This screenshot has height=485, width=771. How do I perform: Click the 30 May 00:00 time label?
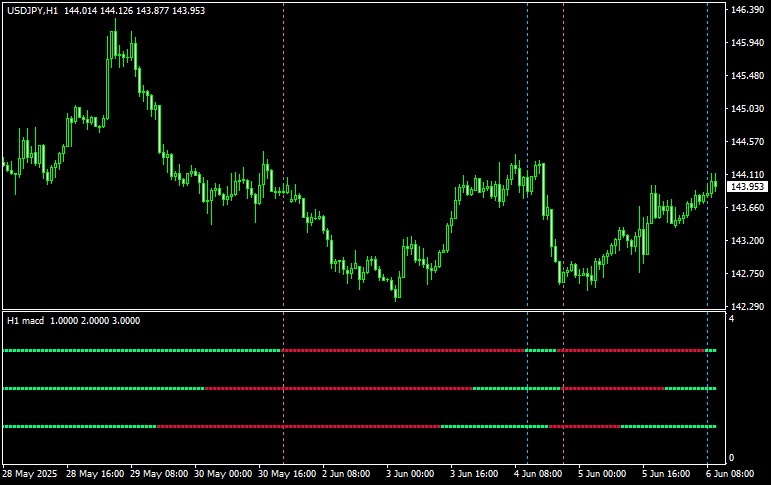(223, 474)
